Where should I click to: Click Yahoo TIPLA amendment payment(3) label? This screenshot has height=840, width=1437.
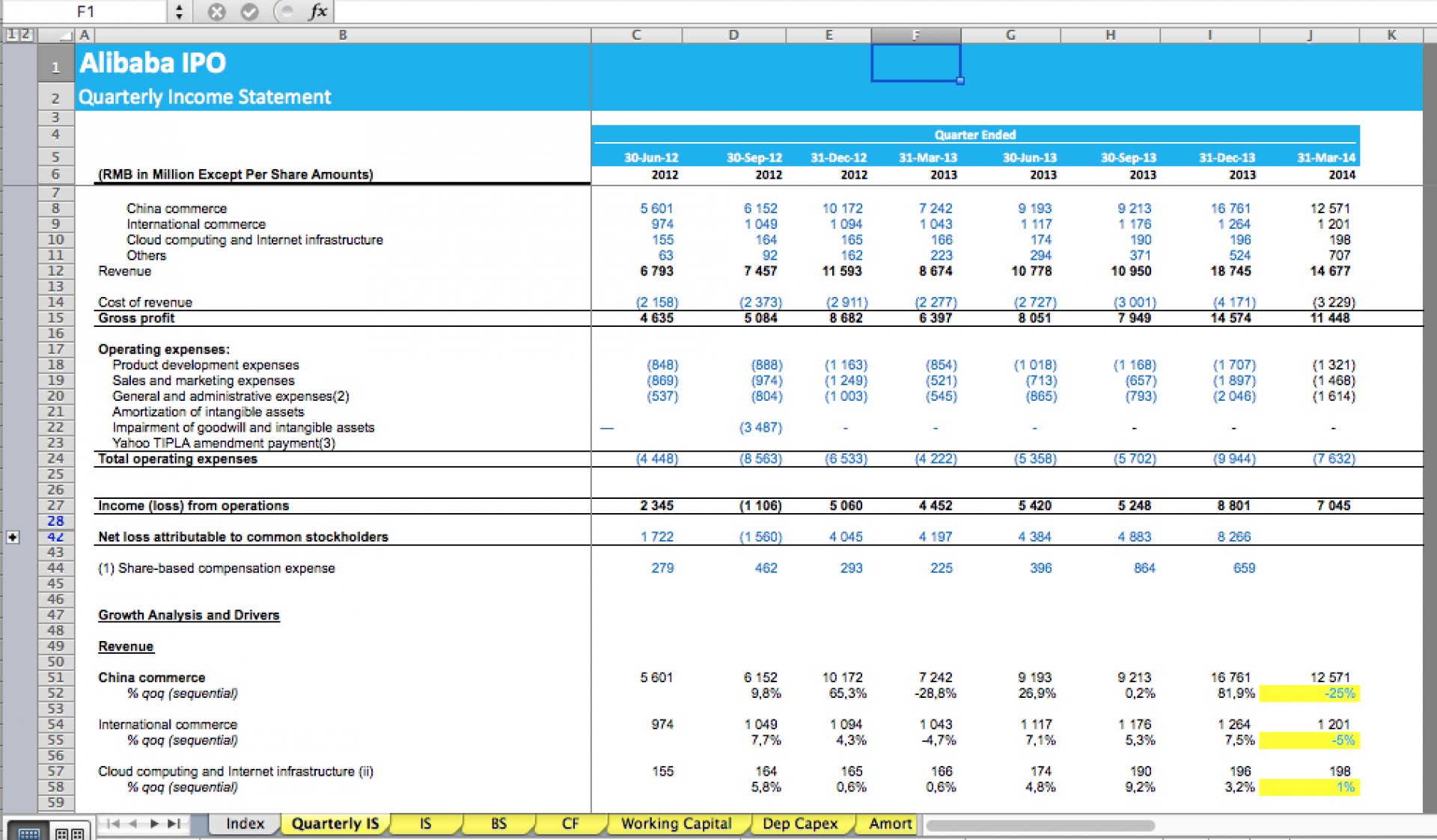(x=224, y=444)
